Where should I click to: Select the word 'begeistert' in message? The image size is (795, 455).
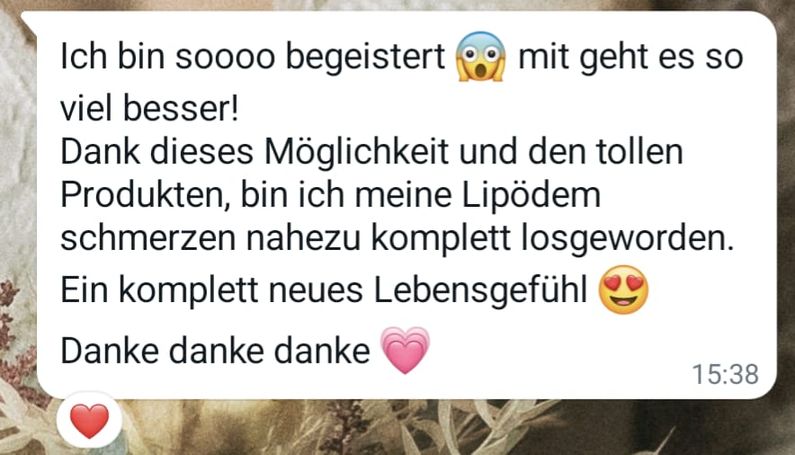(365, 57)
